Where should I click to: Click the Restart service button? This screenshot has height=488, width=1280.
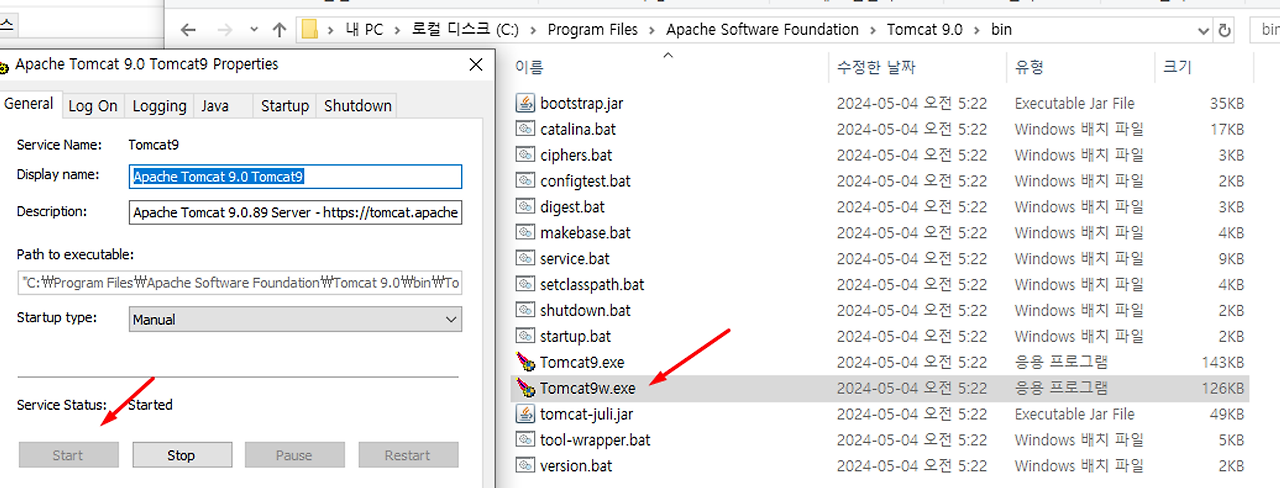click(408, 455)
